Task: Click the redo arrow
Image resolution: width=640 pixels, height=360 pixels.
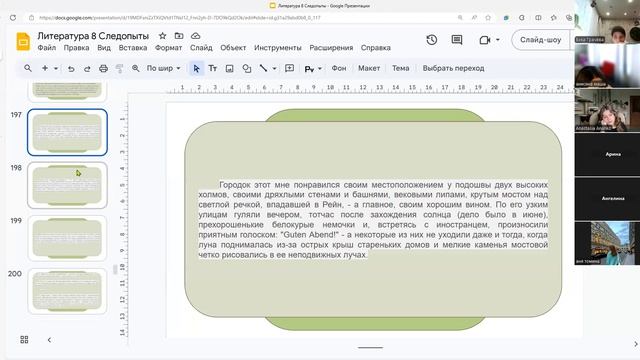Action: (x=87, y=69)
